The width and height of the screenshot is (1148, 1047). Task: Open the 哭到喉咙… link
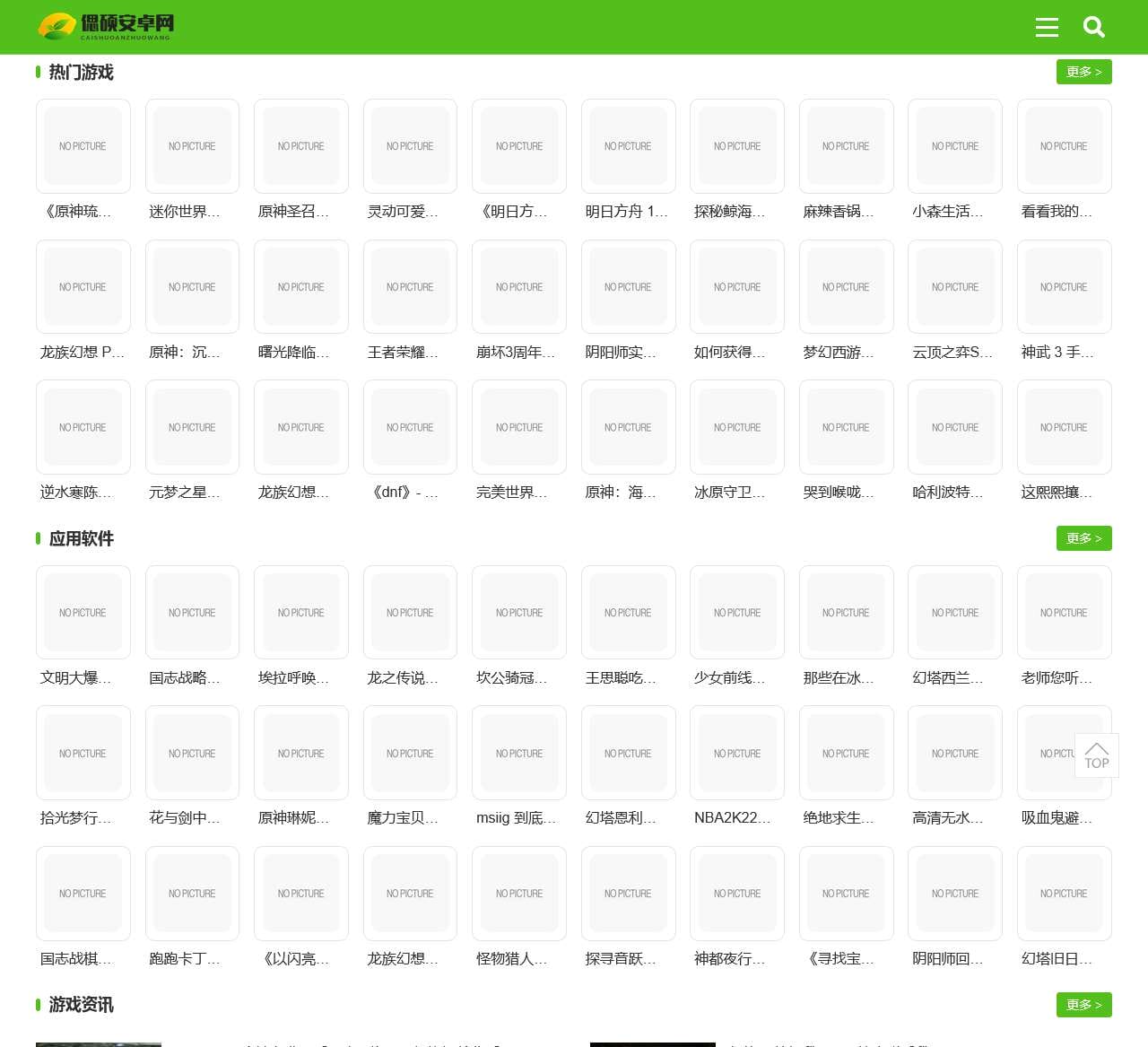tap(839, 493)
